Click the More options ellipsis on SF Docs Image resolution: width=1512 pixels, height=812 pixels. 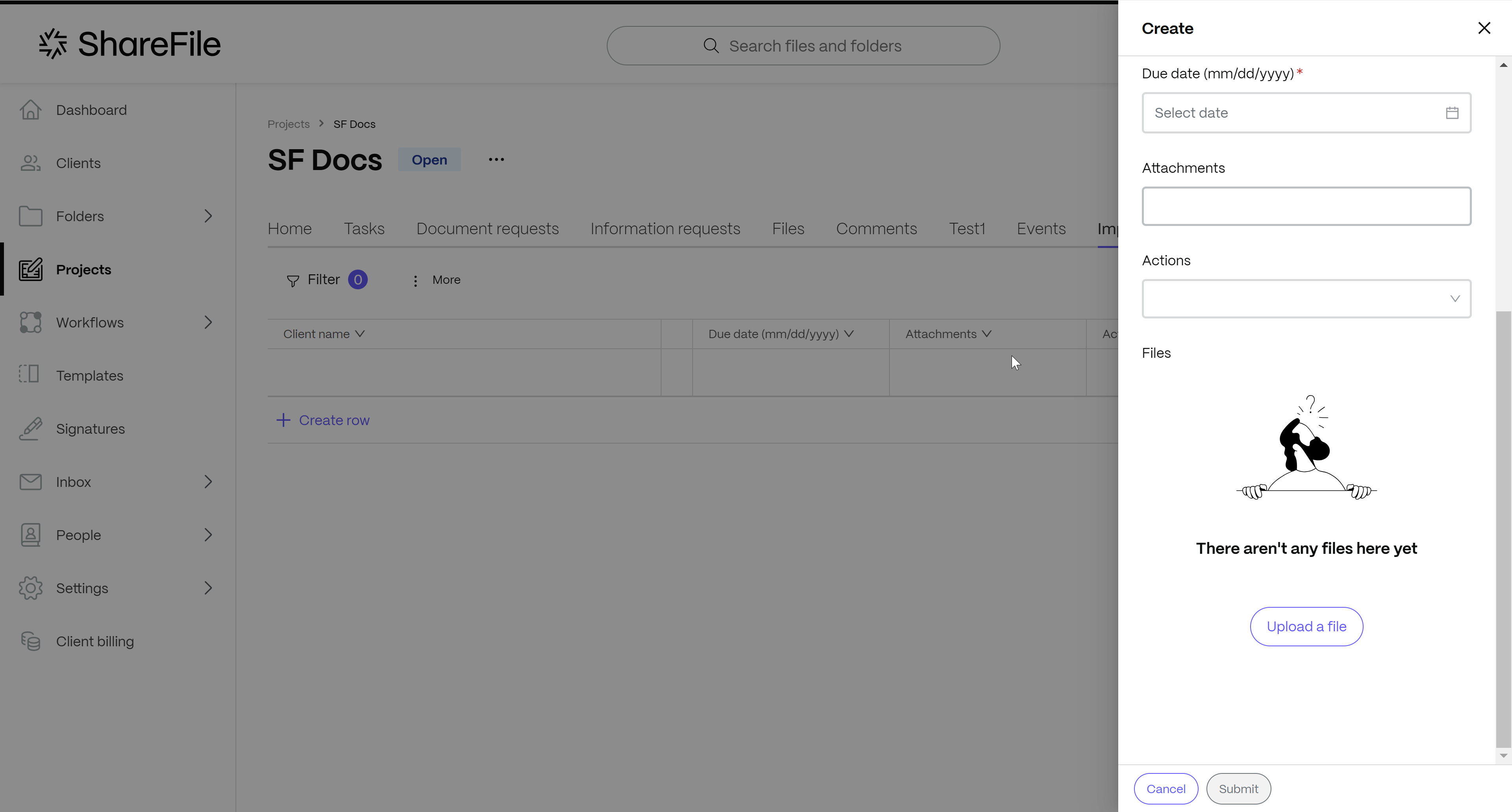[496, 160]
